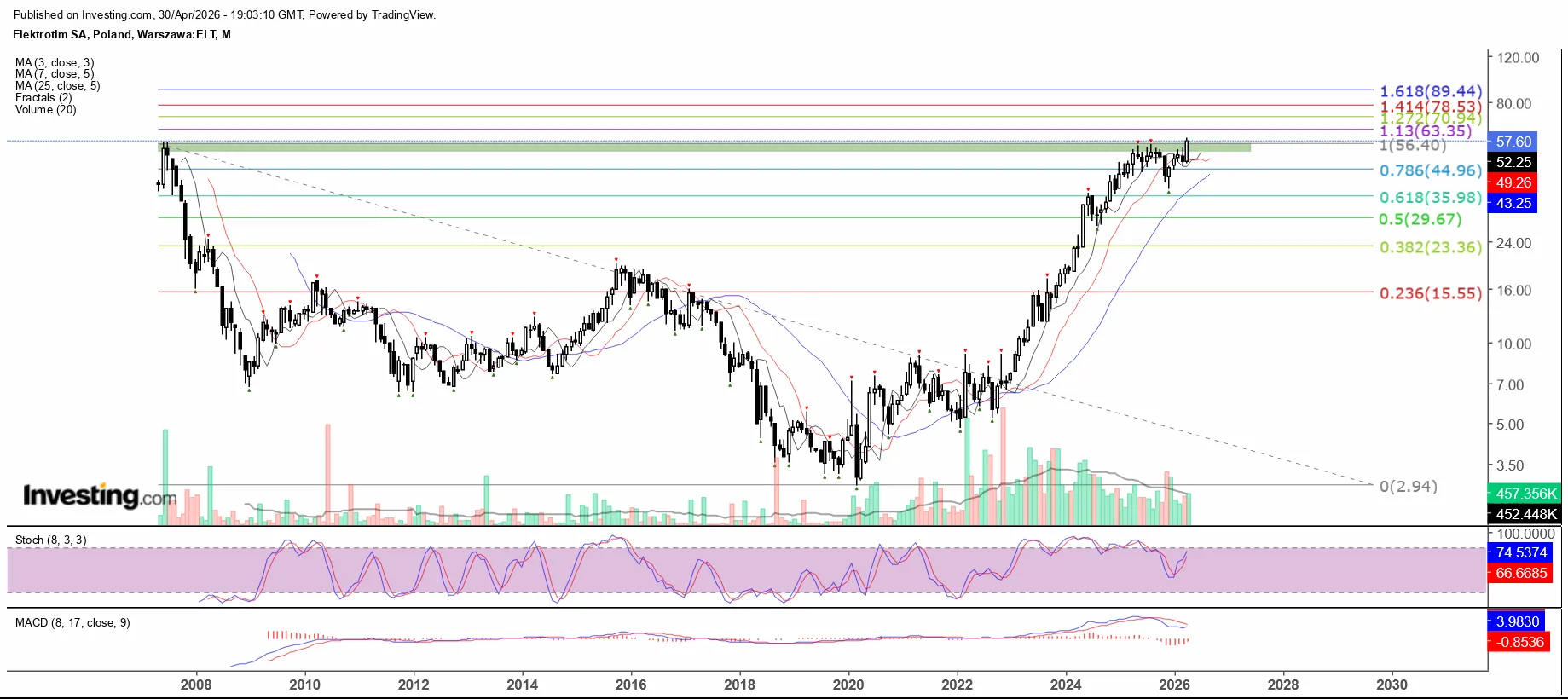Click the green 457.356K volume tag
Viewport: 1568px width, 699px height.
[1525, 494]
